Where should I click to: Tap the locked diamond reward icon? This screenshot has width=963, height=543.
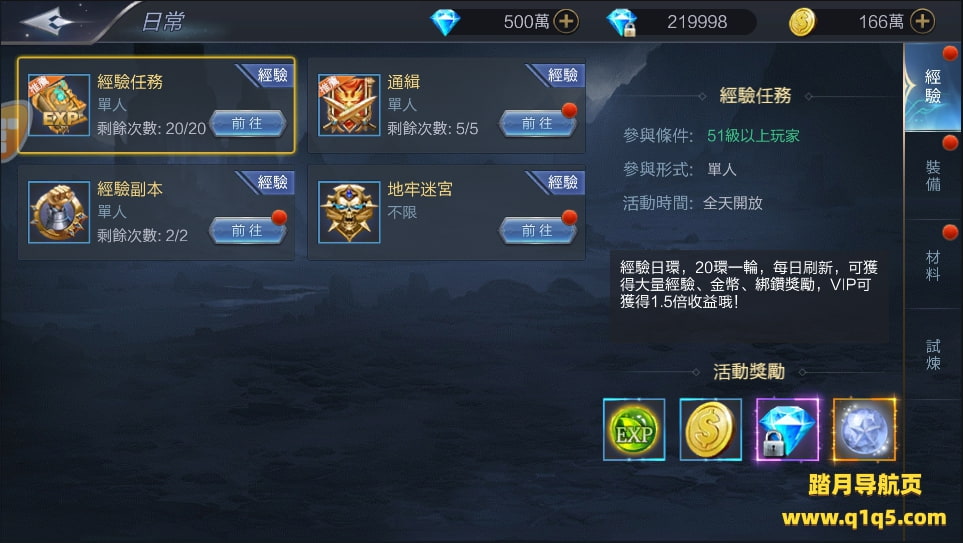click(x=787, y=429)
